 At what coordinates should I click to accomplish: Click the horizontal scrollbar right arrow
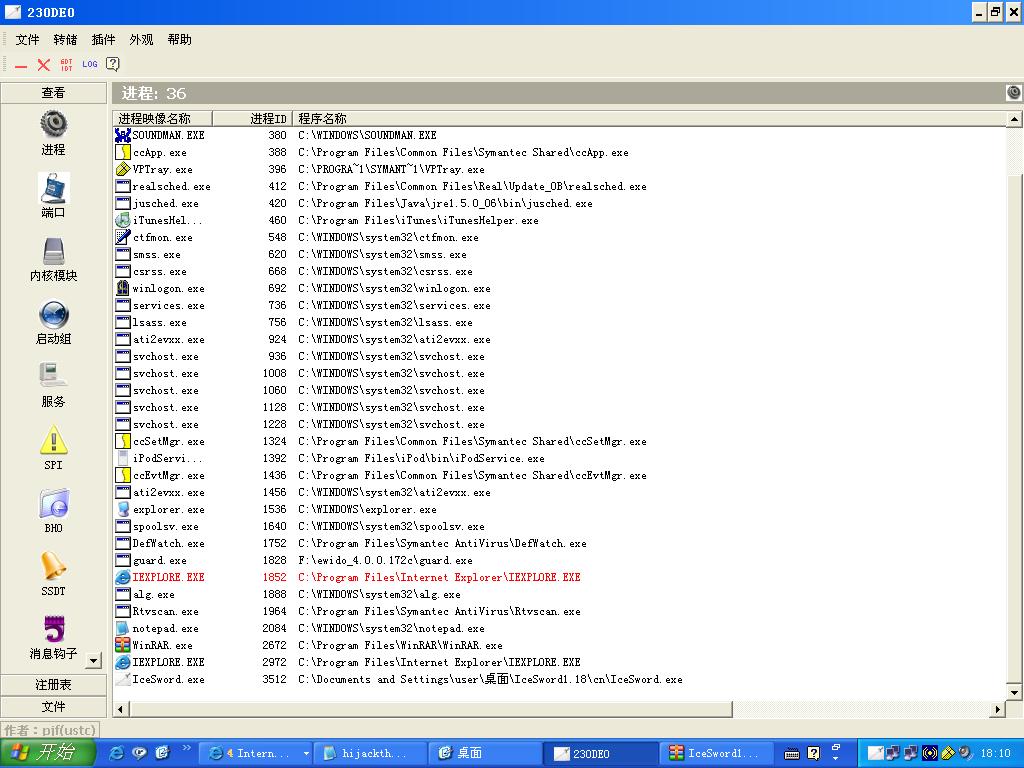(x=997, y=709)
